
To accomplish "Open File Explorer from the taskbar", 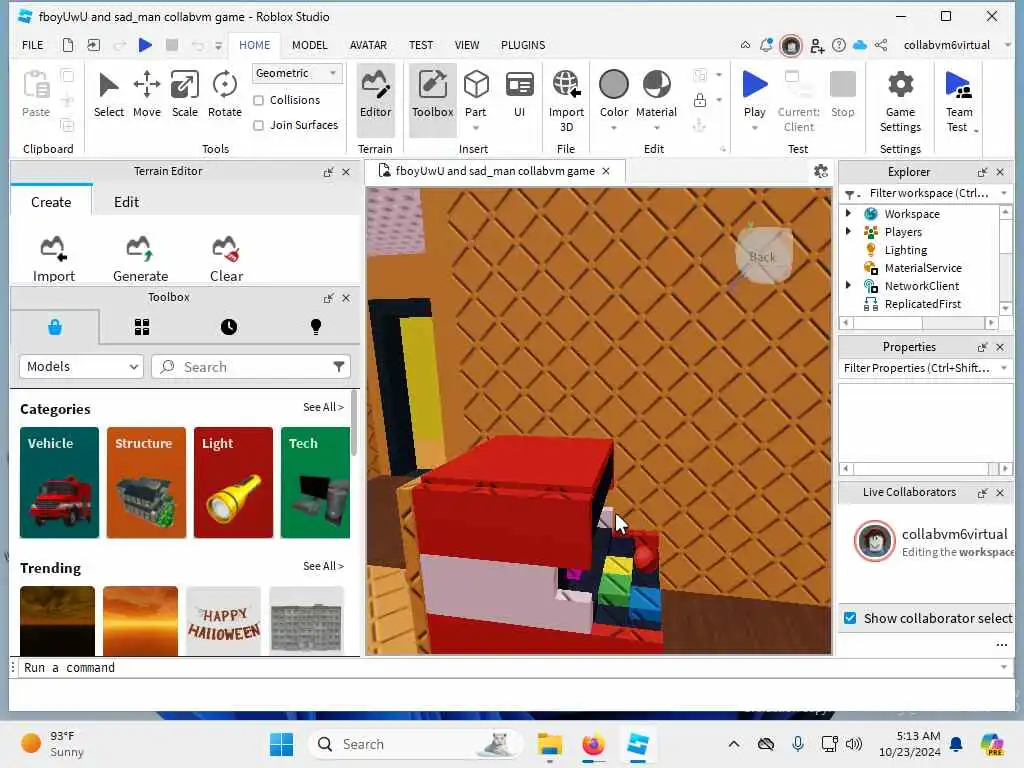I will 549,744.
